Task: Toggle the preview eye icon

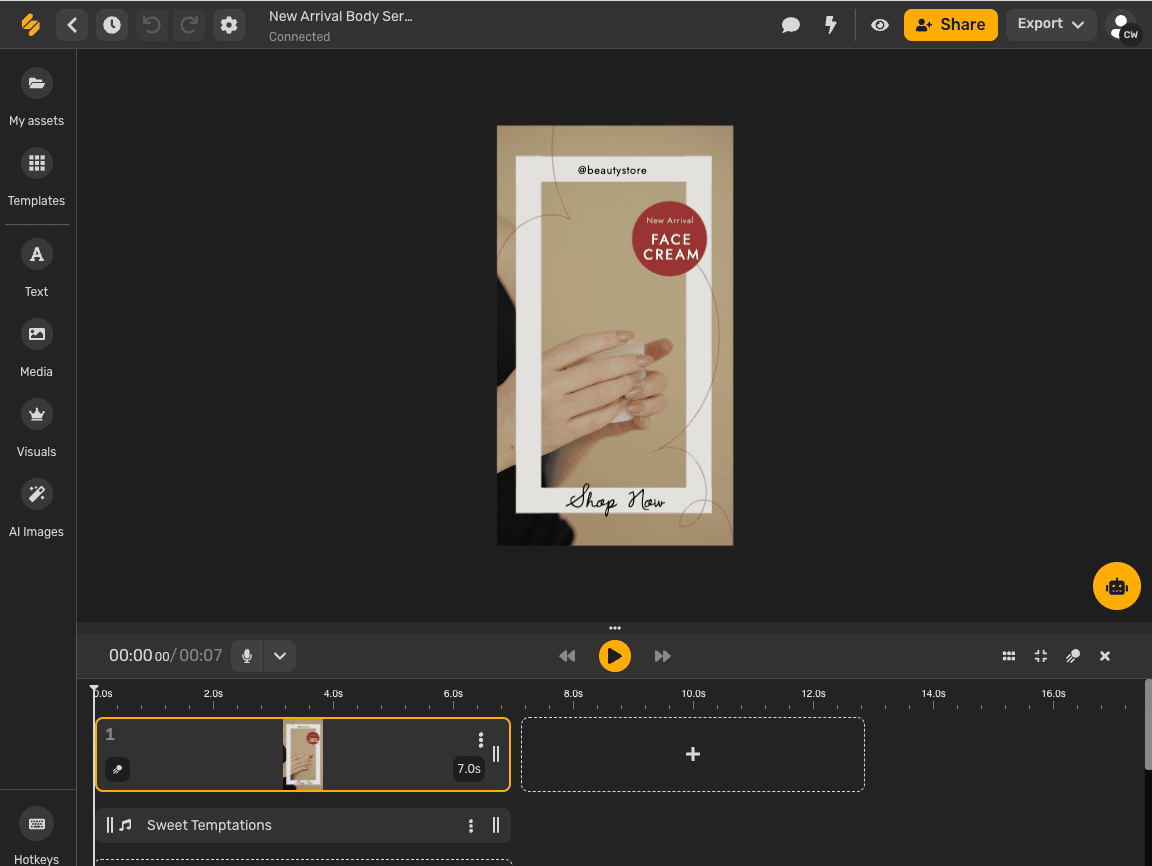Action: click(x=879, y=24)
